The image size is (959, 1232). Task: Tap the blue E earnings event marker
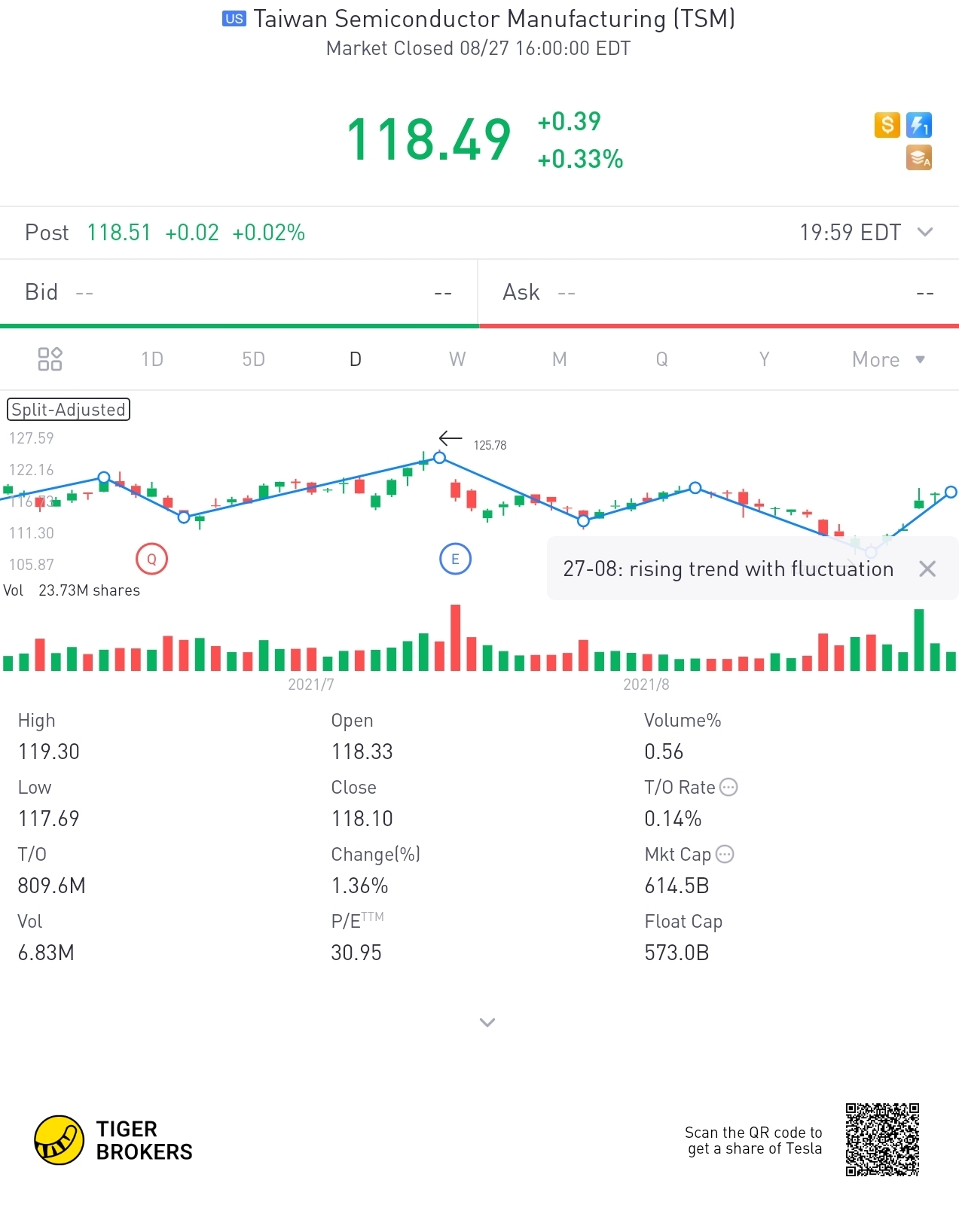coord(455,559)
